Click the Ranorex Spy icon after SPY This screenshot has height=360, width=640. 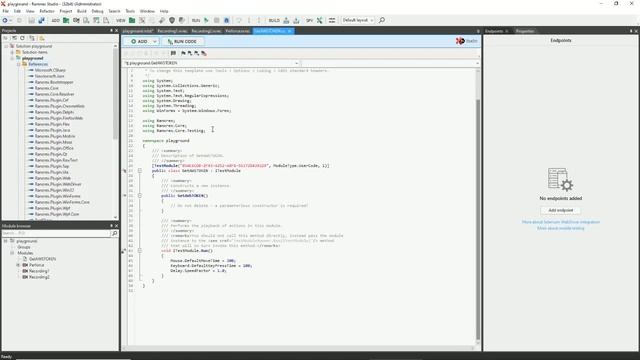pos(319,20)
